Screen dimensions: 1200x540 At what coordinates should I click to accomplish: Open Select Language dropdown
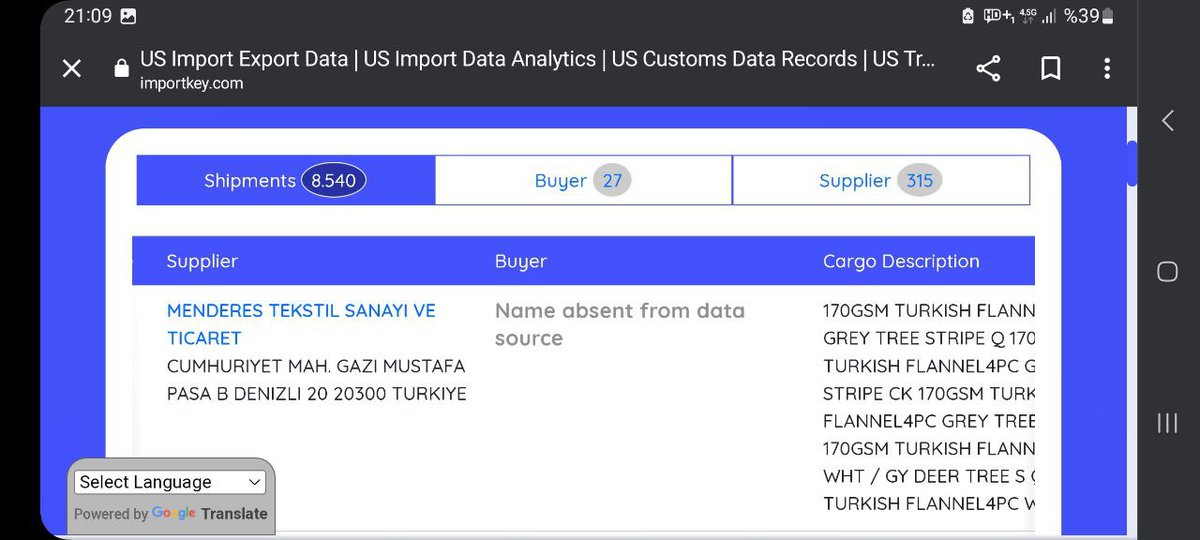[170, 482]
